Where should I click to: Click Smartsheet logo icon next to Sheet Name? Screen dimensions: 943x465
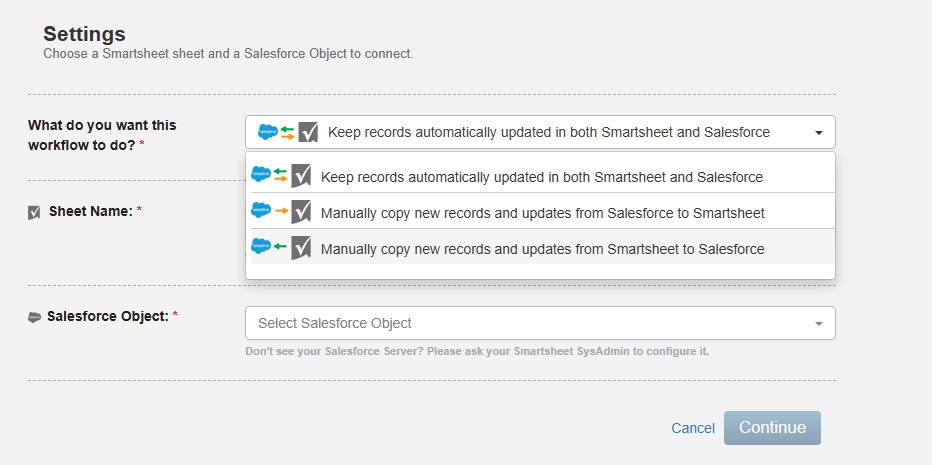[x=34, y=212]
